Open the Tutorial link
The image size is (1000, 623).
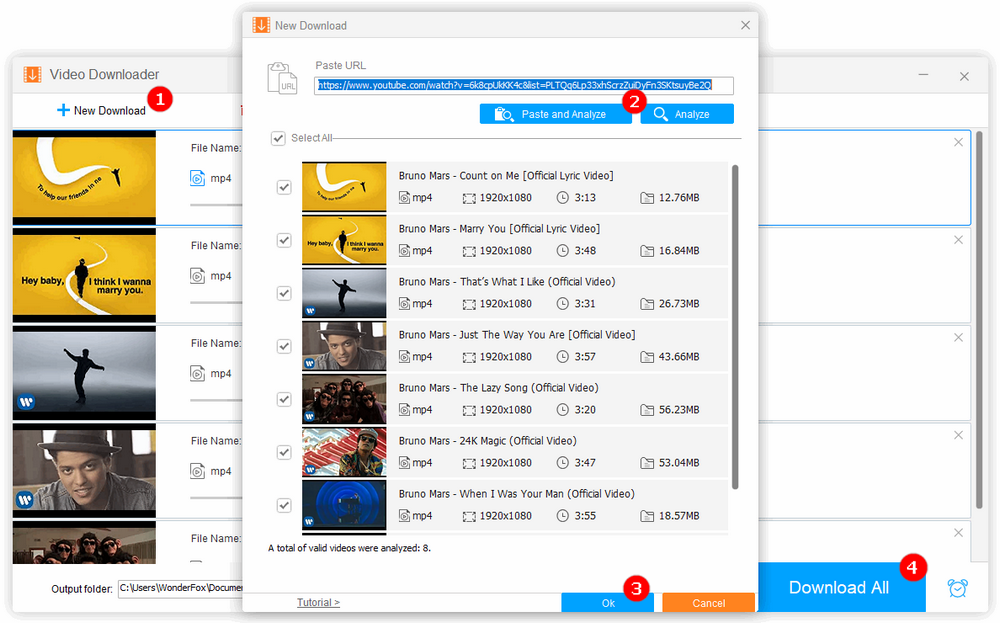[318, 602]
